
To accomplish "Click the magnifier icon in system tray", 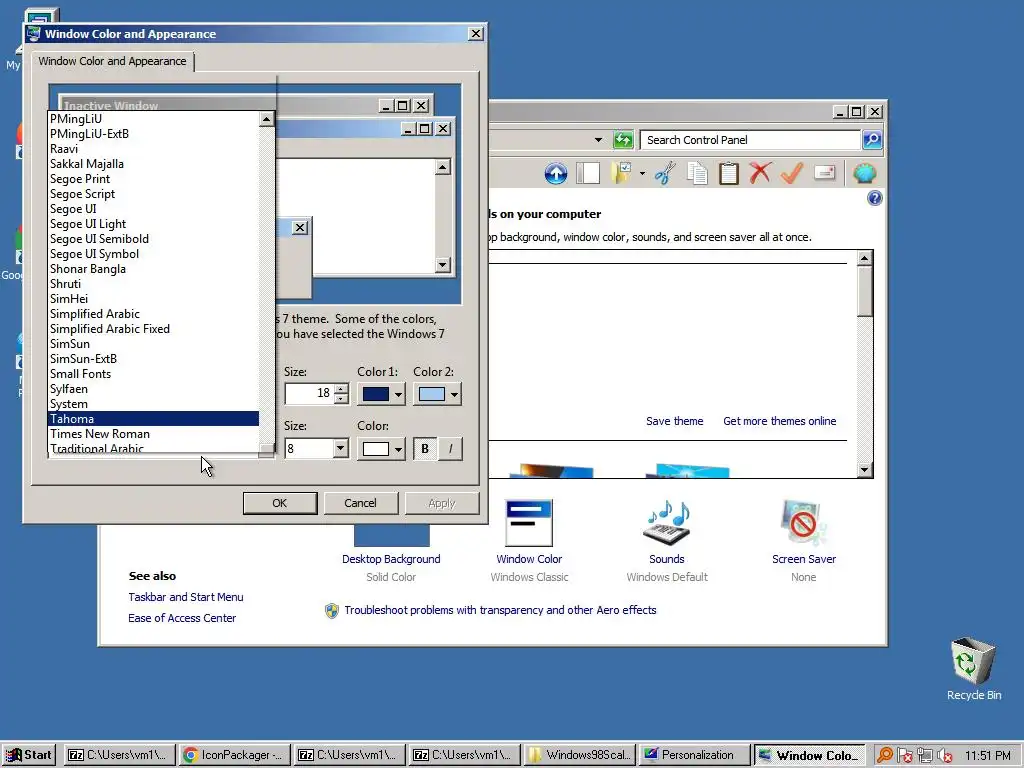I will click(x=884, y=755).
